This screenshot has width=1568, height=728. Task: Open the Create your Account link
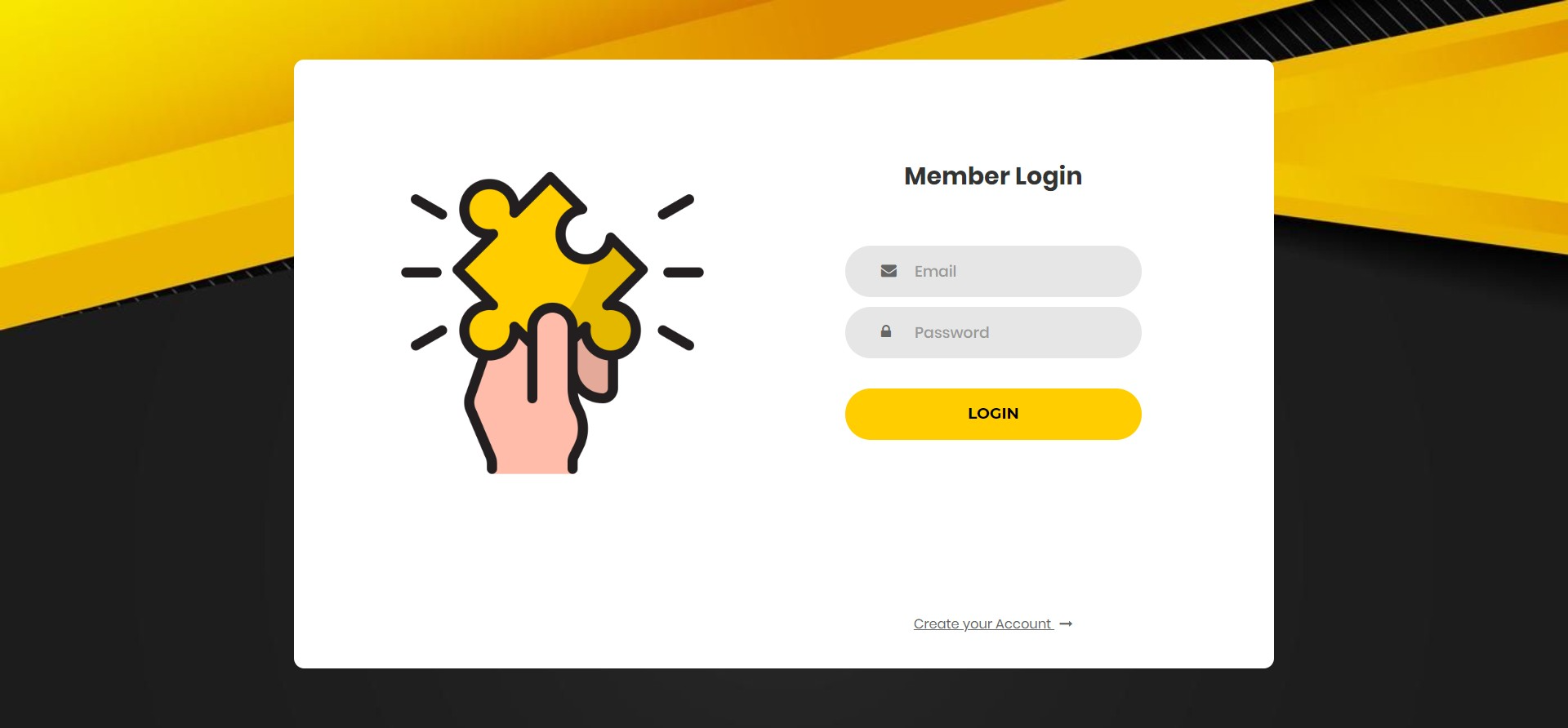(983, 624)
